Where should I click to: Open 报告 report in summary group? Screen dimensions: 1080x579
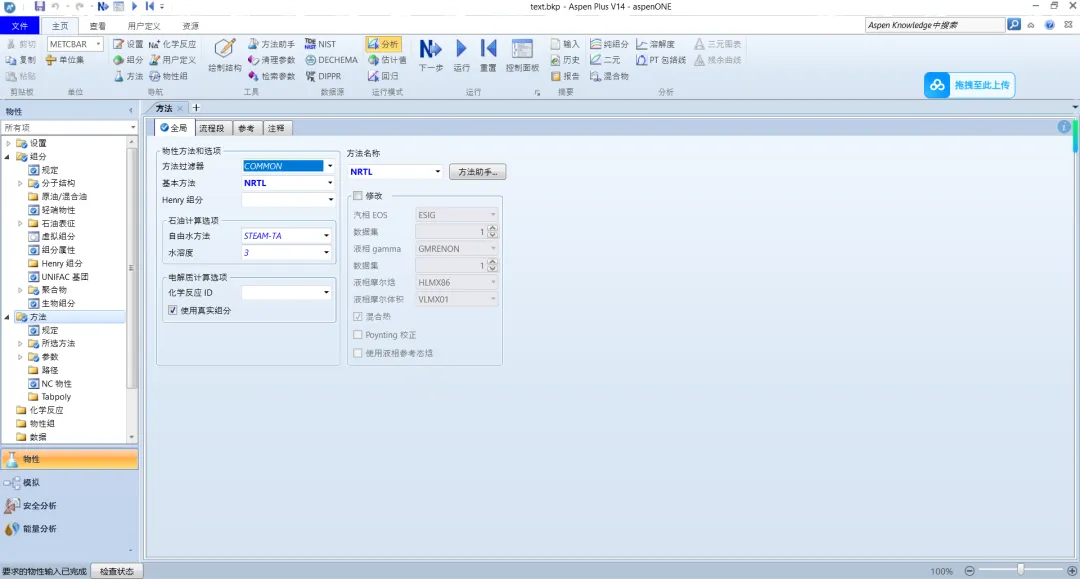tap(565, 76)
